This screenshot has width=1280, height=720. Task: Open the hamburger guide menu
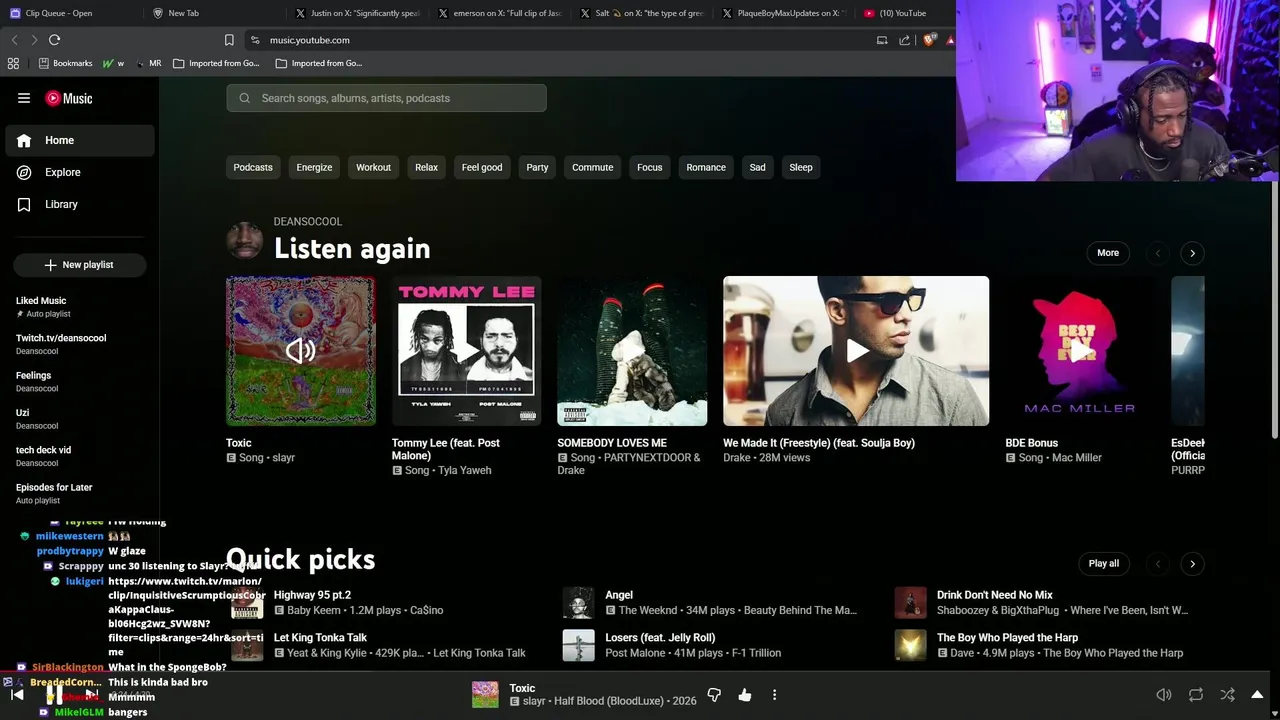click(x=24, y=98)
